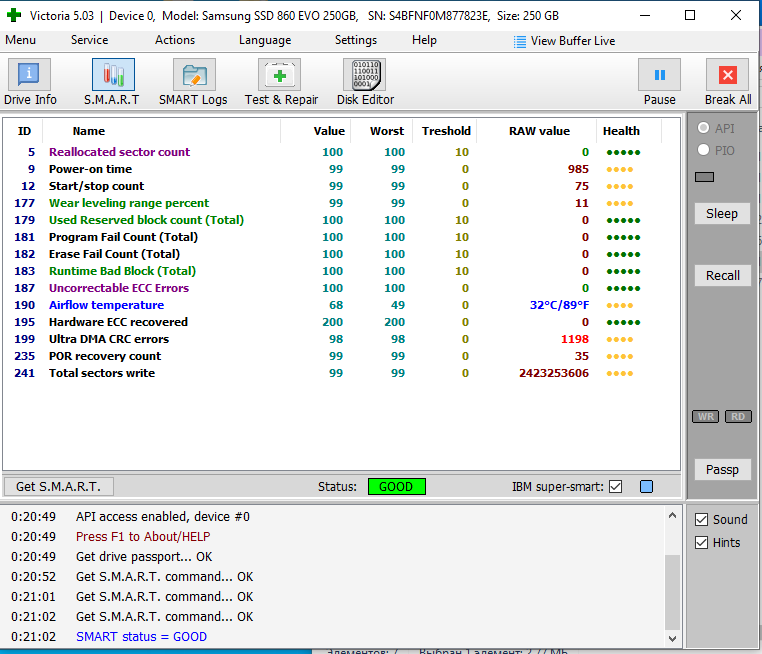Click the RAW value column header
The image size is (762, 654).
[x=539, y=131]
